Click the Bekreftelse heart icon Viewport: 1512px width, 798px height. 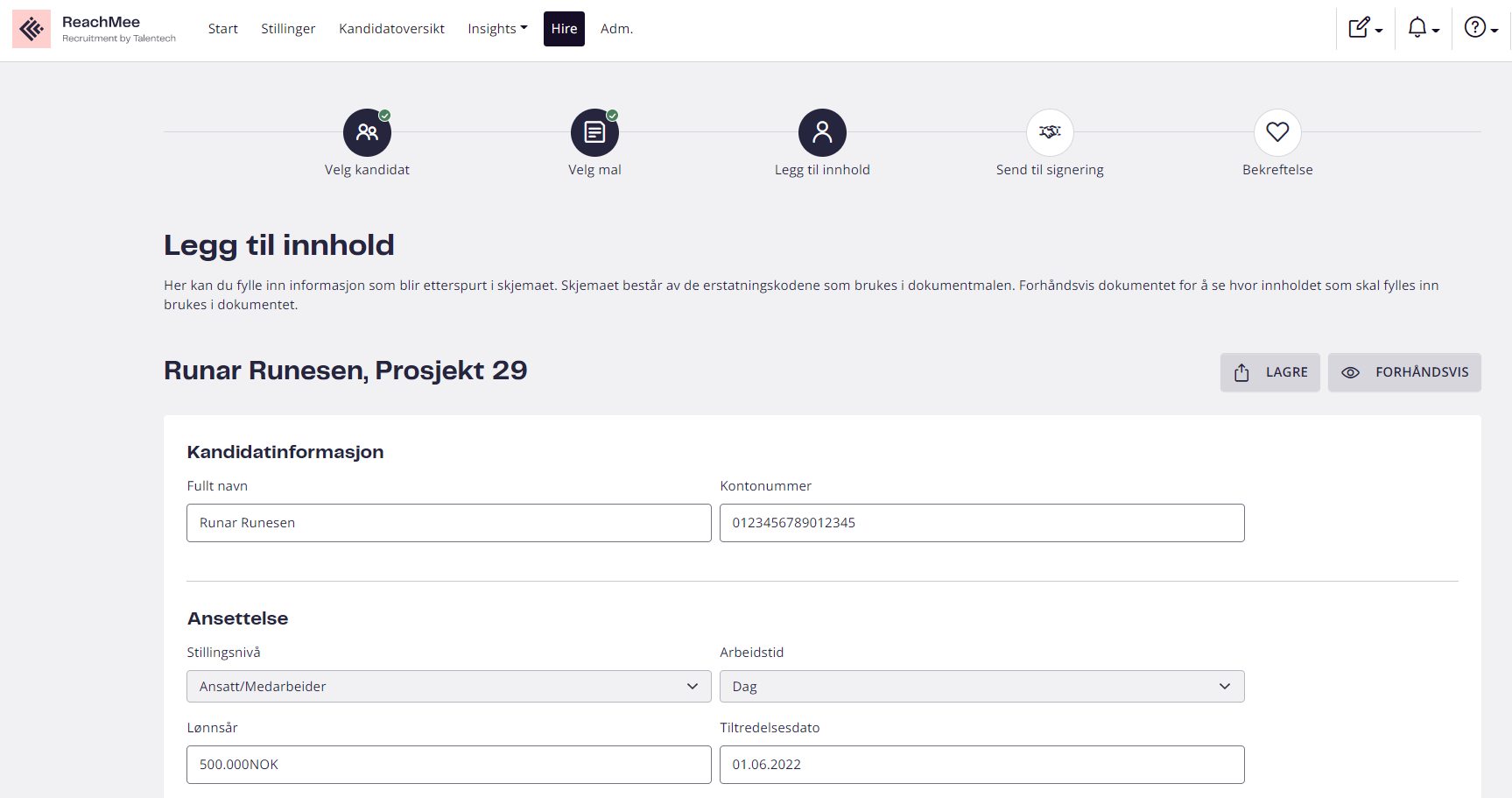pyautogui.click(x=1277, y=132)
